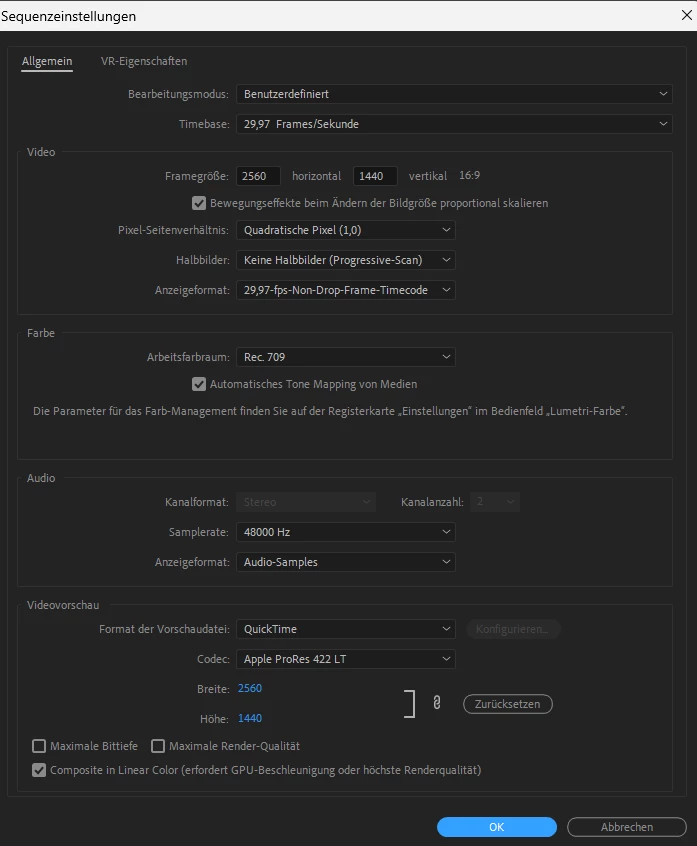Viewport: 697px width, 846px height.
Task: Click the Lumetri-Farbe color management note
Action: 330,411
